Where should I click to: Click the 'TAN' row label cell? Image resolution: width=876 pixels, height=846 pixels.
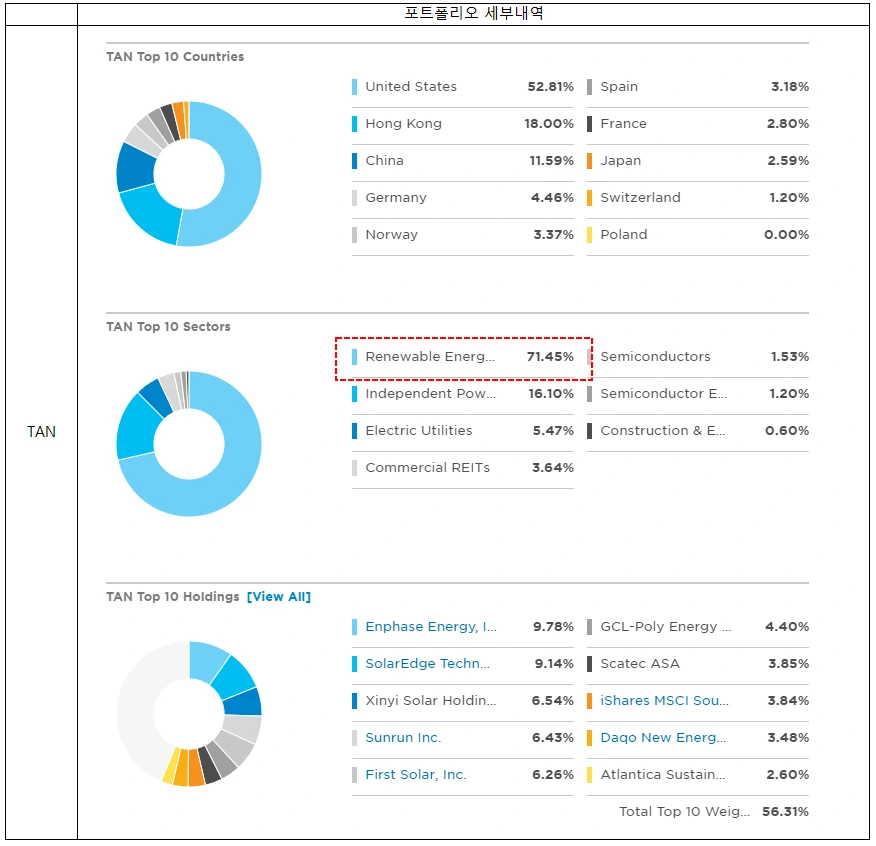[x=41, y=432]
